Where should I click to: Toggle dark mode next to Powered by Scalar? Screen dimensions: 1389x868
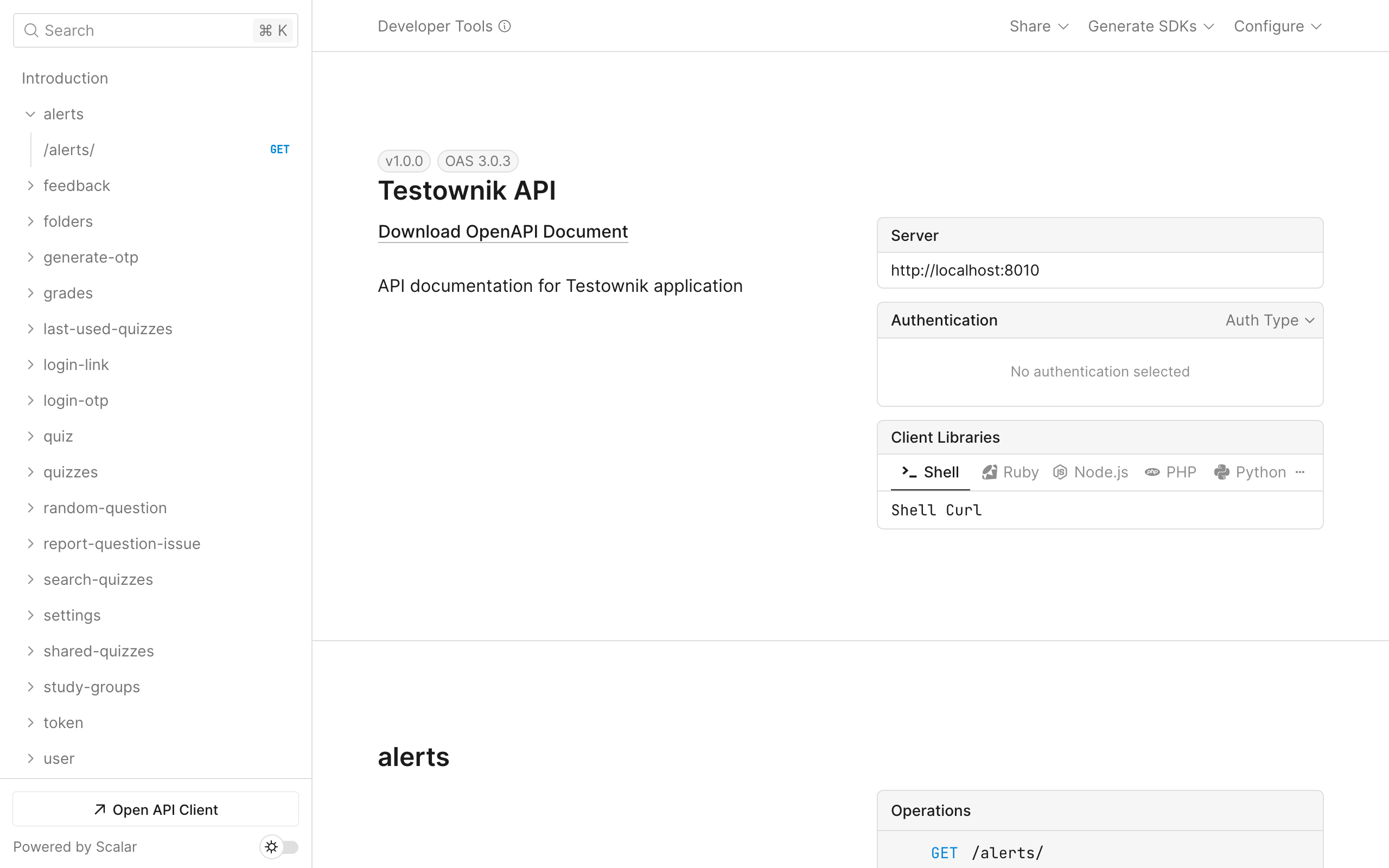(x=279, y=847)
